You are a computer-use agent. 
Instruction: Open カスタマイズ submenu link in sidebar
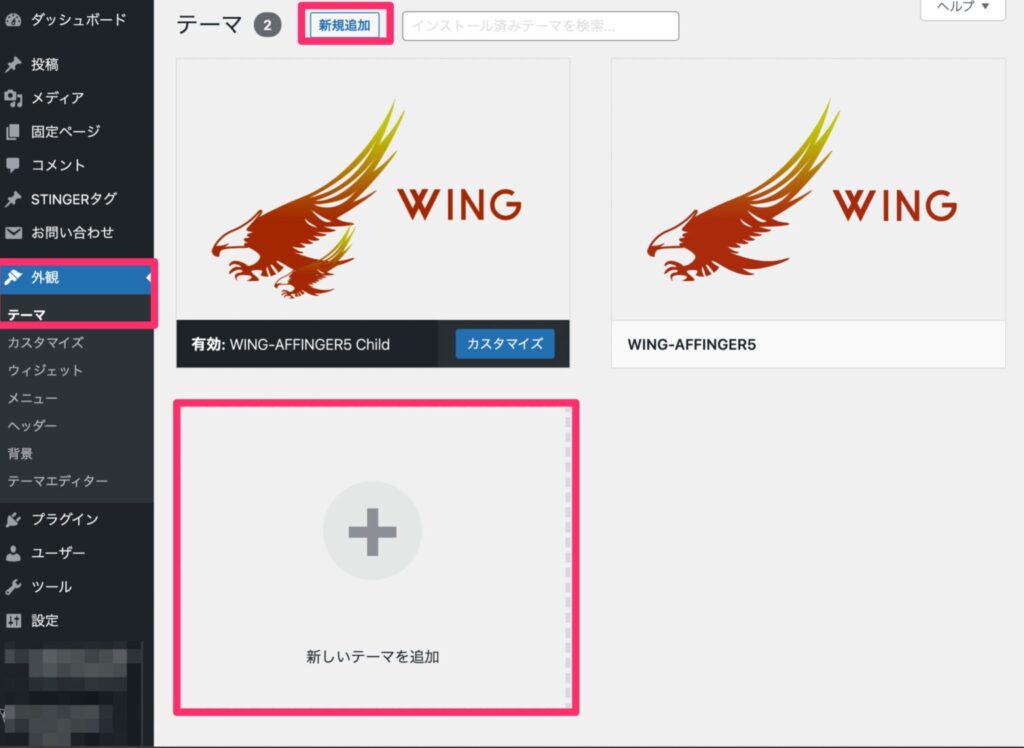point(45,342)
